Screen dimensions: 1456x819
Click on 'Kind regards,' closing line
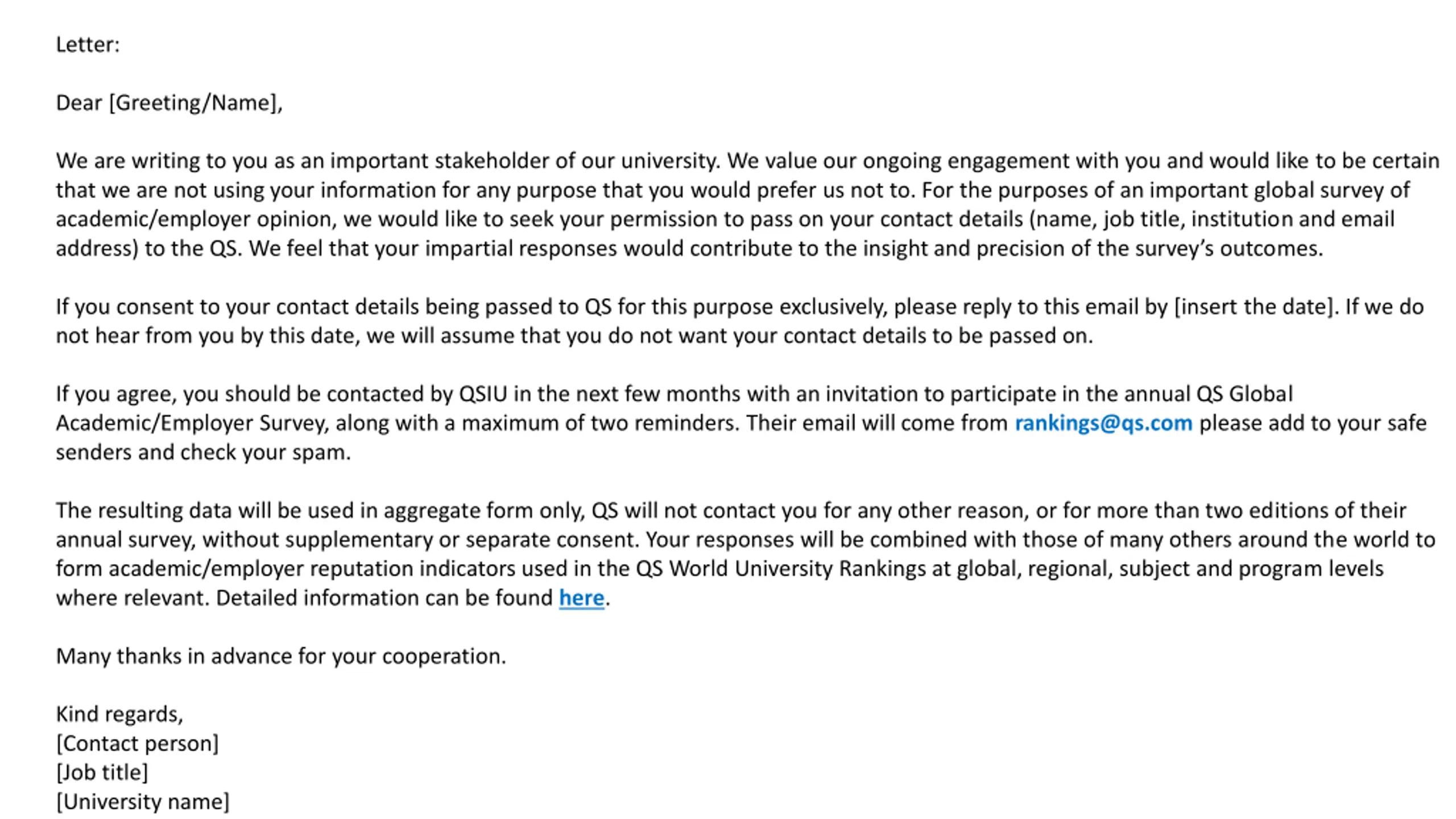pyautogui.click(x=119, y=714)
